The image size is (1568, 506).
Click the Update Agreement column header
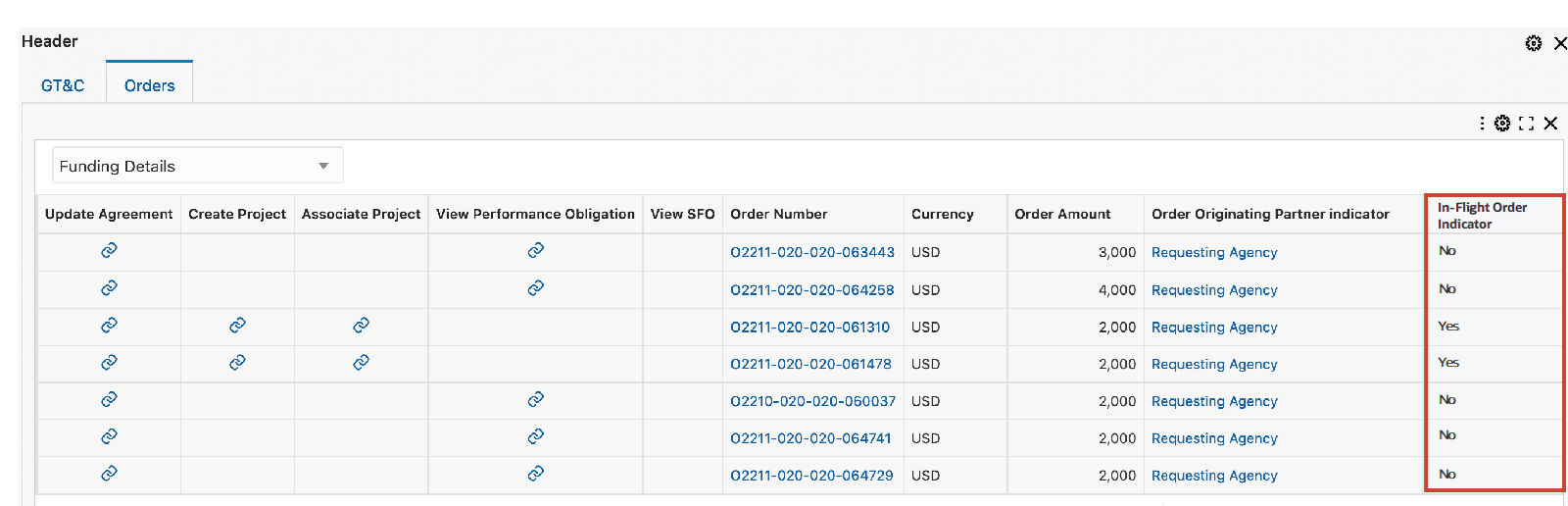tap(109, 214)
